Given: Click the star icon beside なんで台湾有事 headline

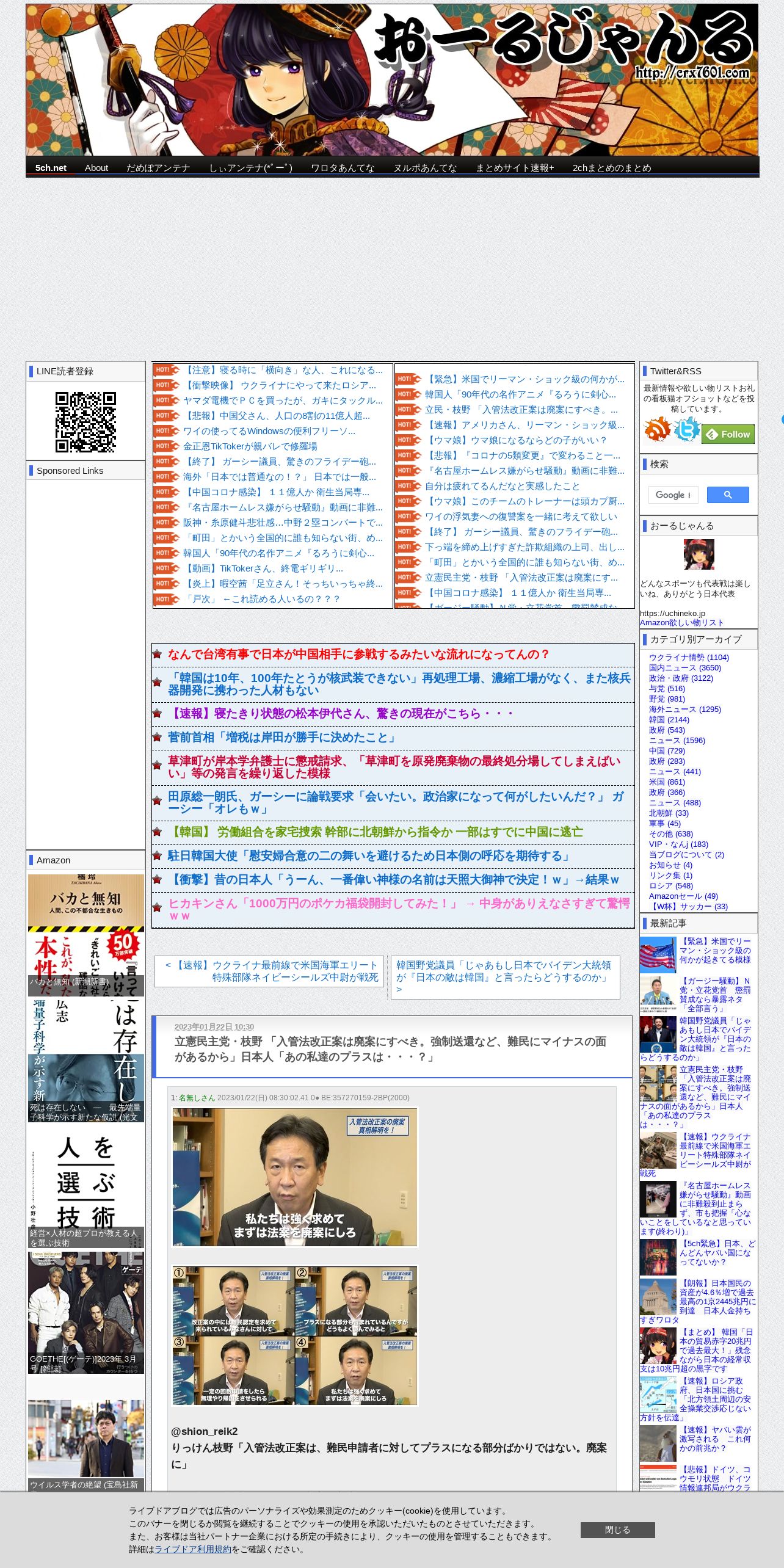Looking at the screenshot, I should pos(157,655).
